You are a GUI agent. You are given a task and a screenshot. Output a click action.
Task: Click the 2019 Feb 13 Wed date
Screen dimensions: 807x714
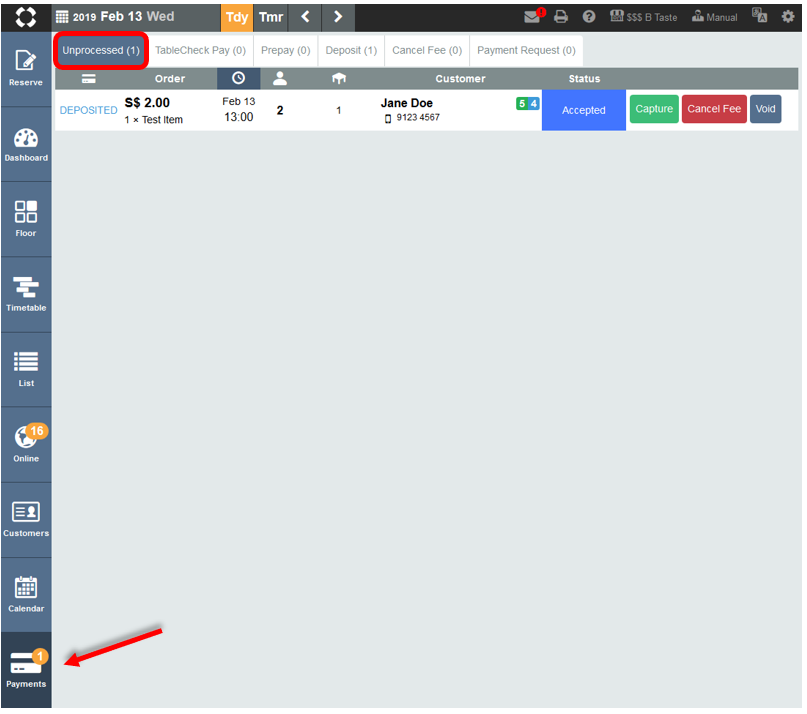[x=124, y=17]
